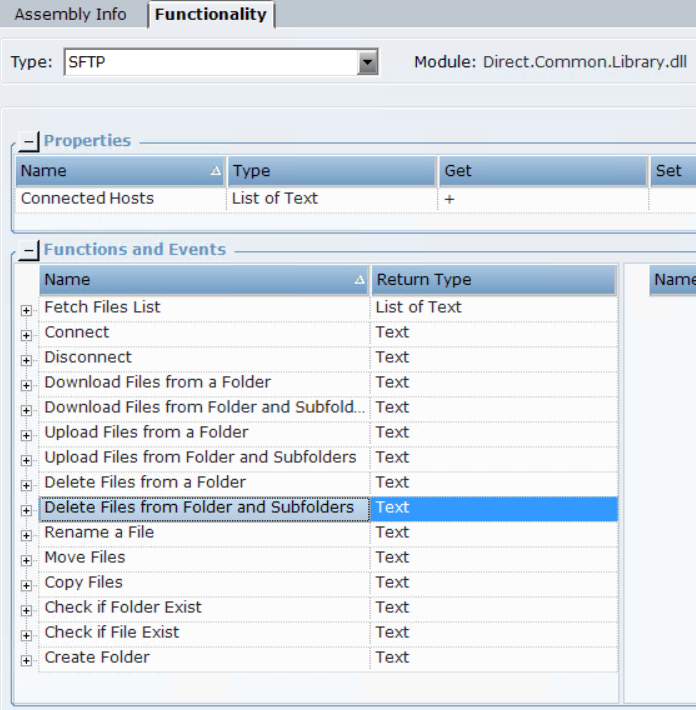Collapse the Properties section
696x710 pixels.
pyautogui.click(x=30, y=142)
